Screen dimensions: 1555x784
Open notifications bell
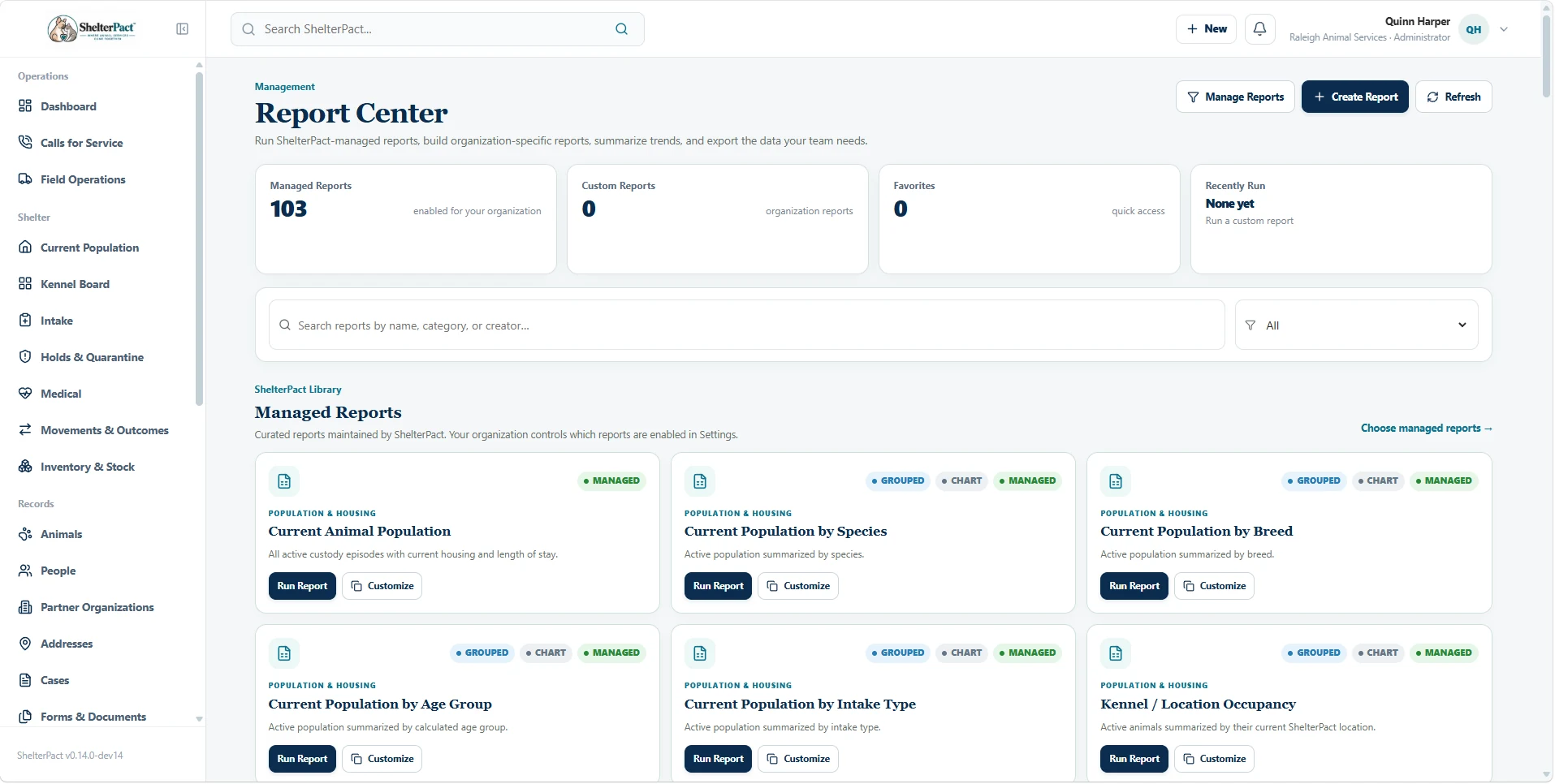(1259, 29)
